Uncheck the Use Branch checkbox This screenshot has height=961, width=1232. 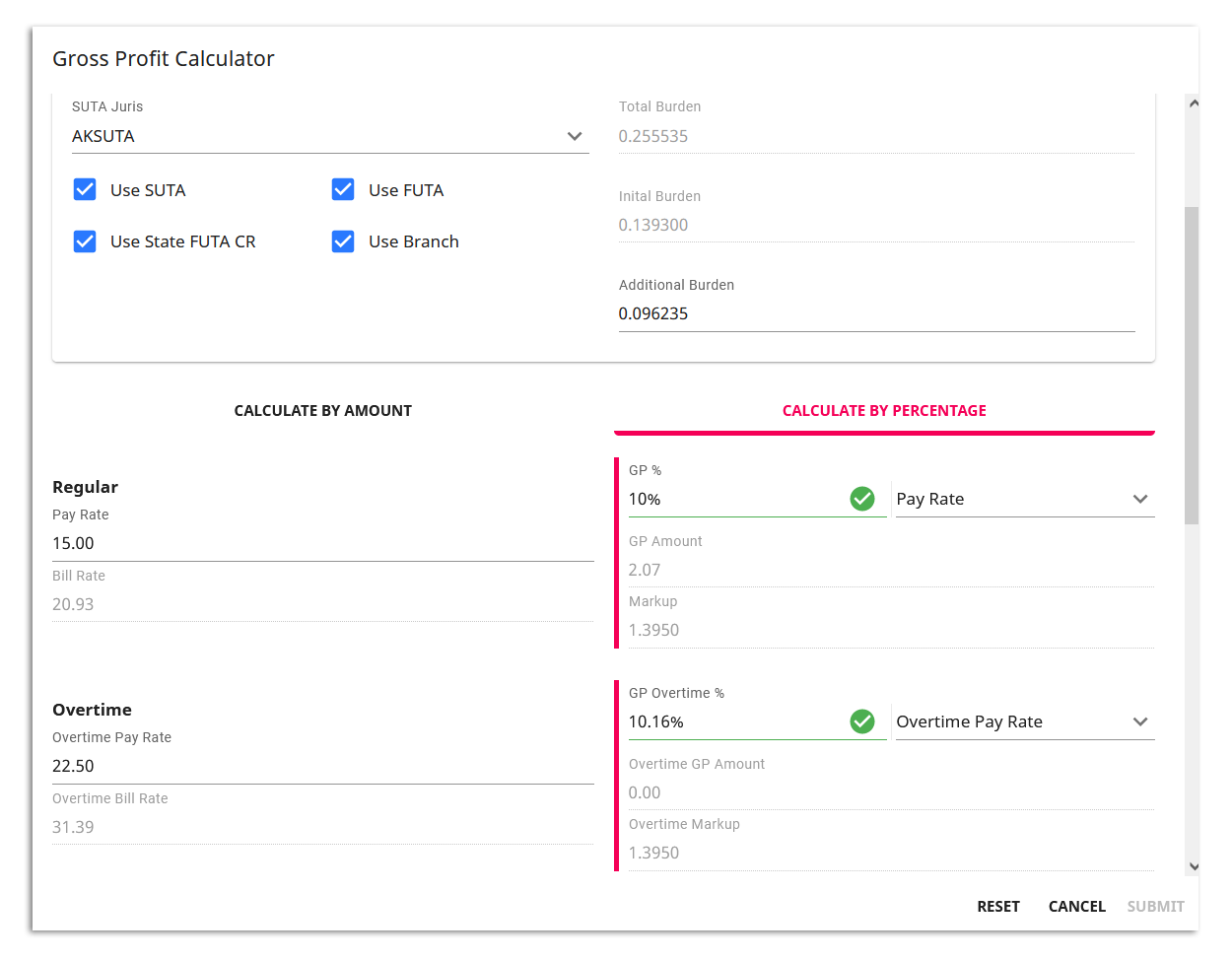(343, 241)
